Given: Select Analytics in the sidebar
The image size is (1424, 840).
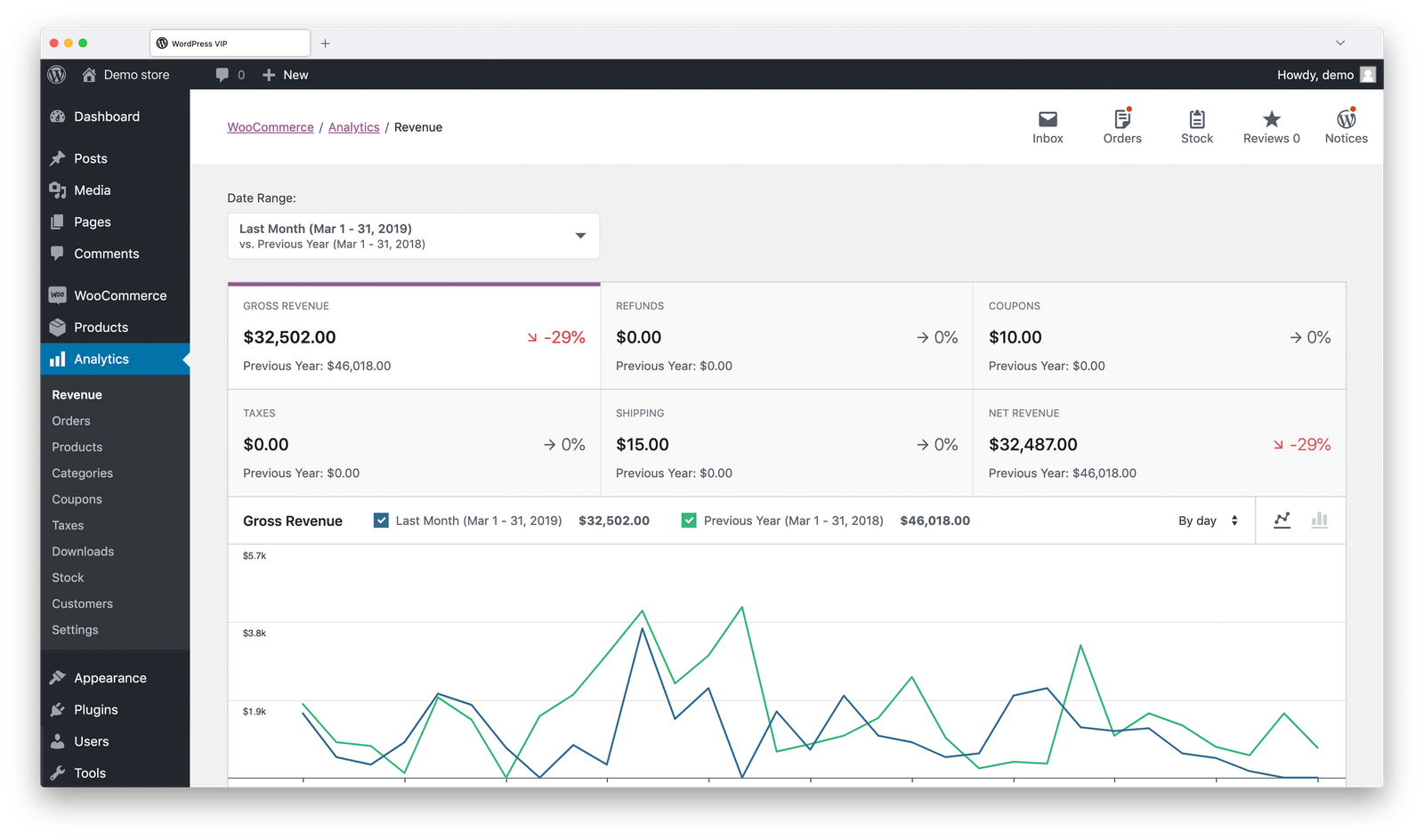Looking at the screenshot, I should (x=115, y=359).
